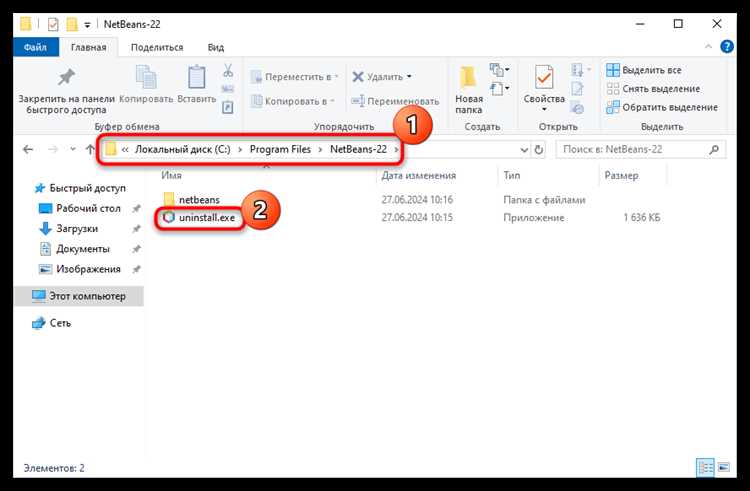Screen dimensions: 750x491
Task: Open the Easy access icon menu
Action: [x=499, y=88]
